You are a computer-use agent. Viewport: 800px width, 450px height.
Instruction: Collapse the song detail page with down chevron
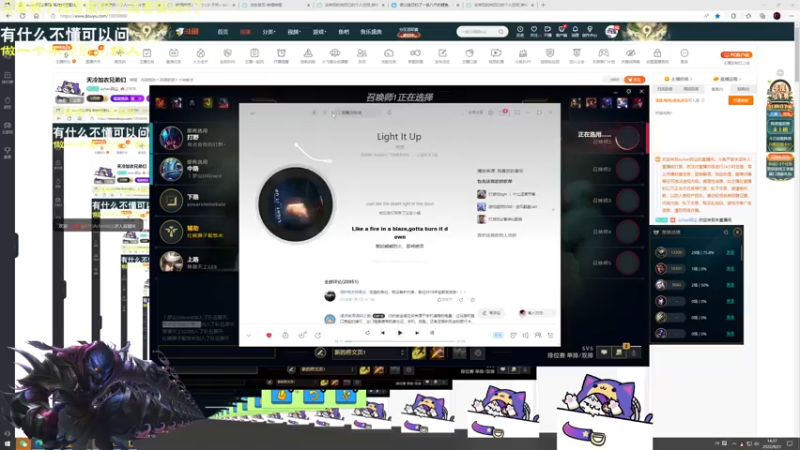pos(253,113)
